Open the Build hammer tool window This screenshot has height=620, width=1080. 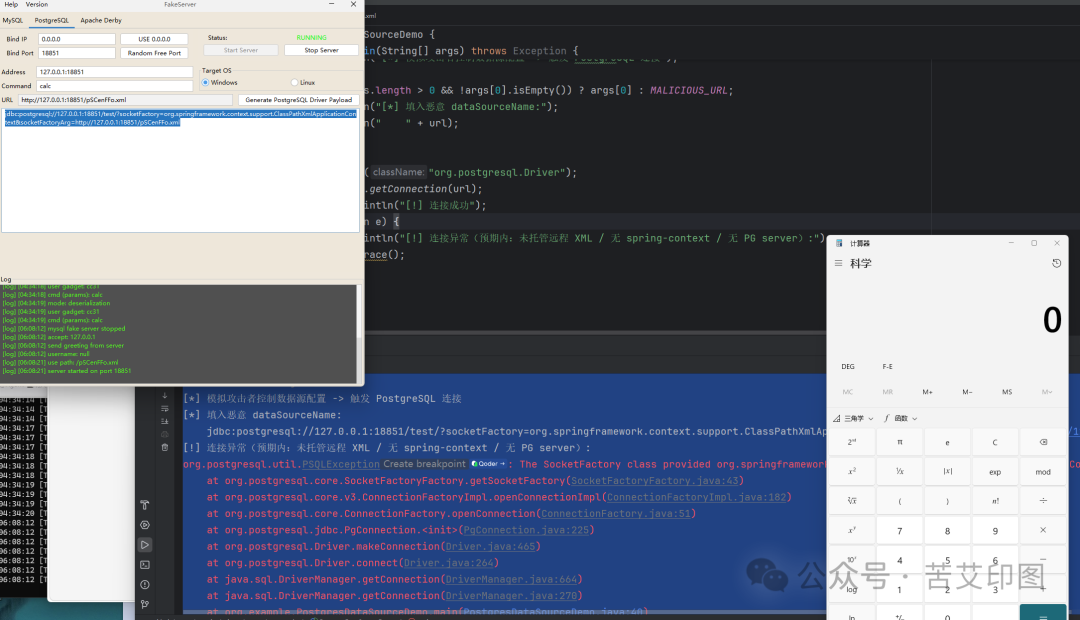pos(145,505)
